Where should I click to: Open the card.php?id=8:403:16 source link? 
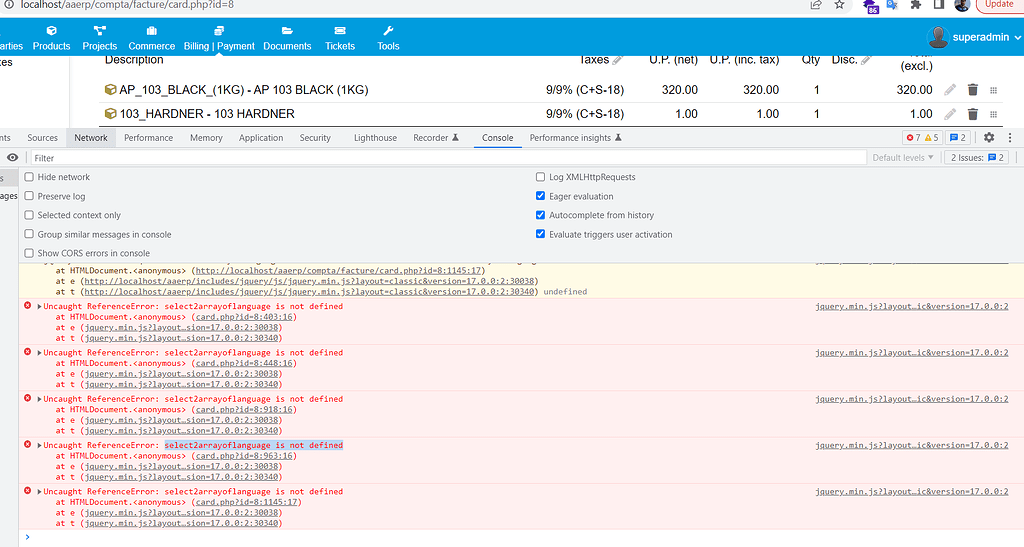[245, 317]
